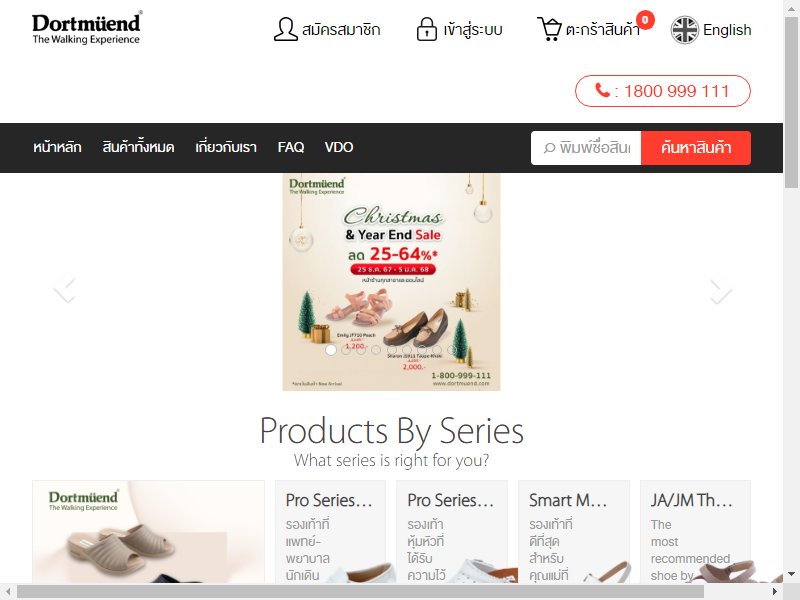Go to previous banner slide arrow
This screenshot has height=600, width=800.
65,289
